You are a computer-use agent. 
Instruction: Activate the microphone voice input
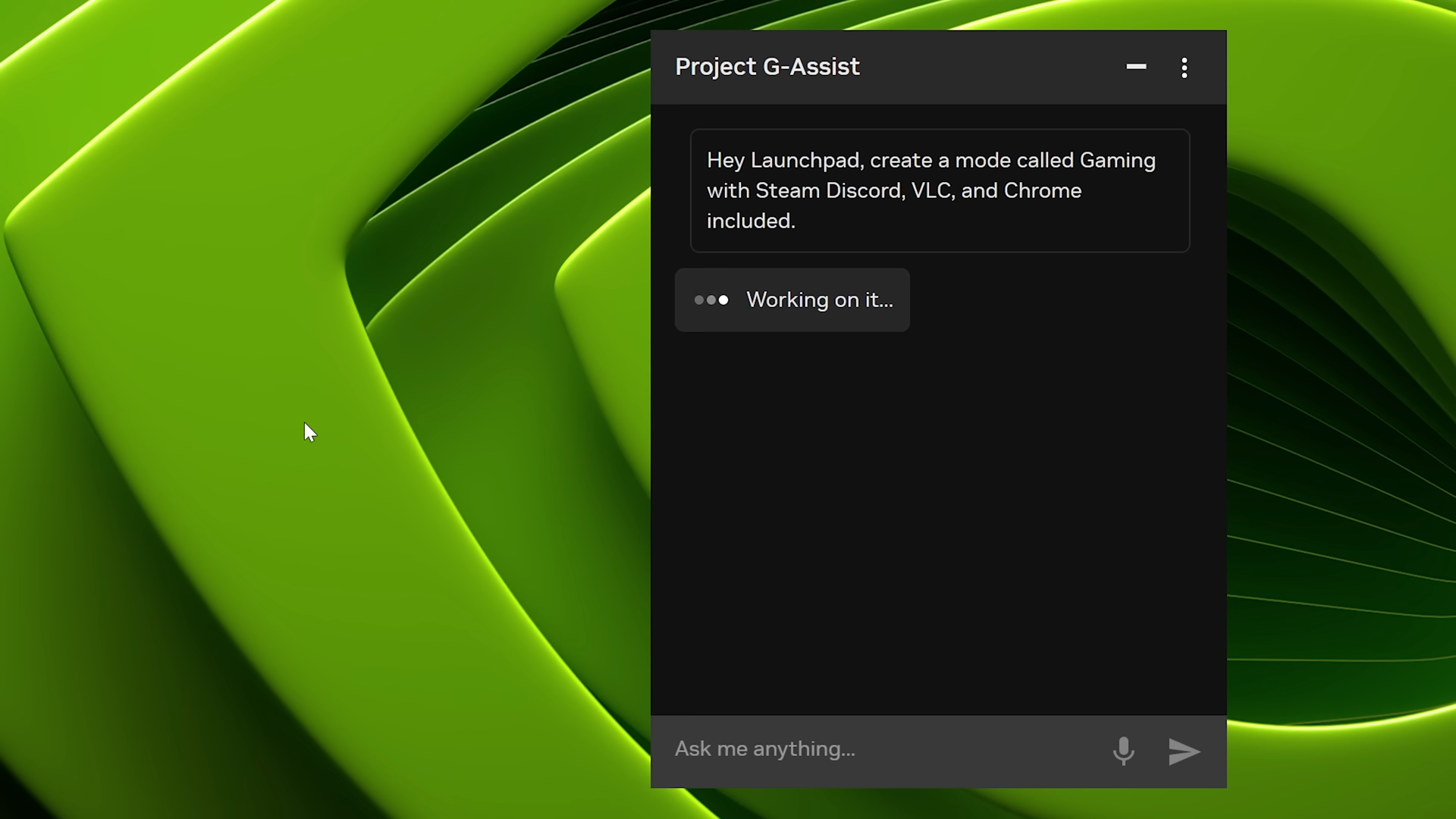click(x=1123, y=751)
